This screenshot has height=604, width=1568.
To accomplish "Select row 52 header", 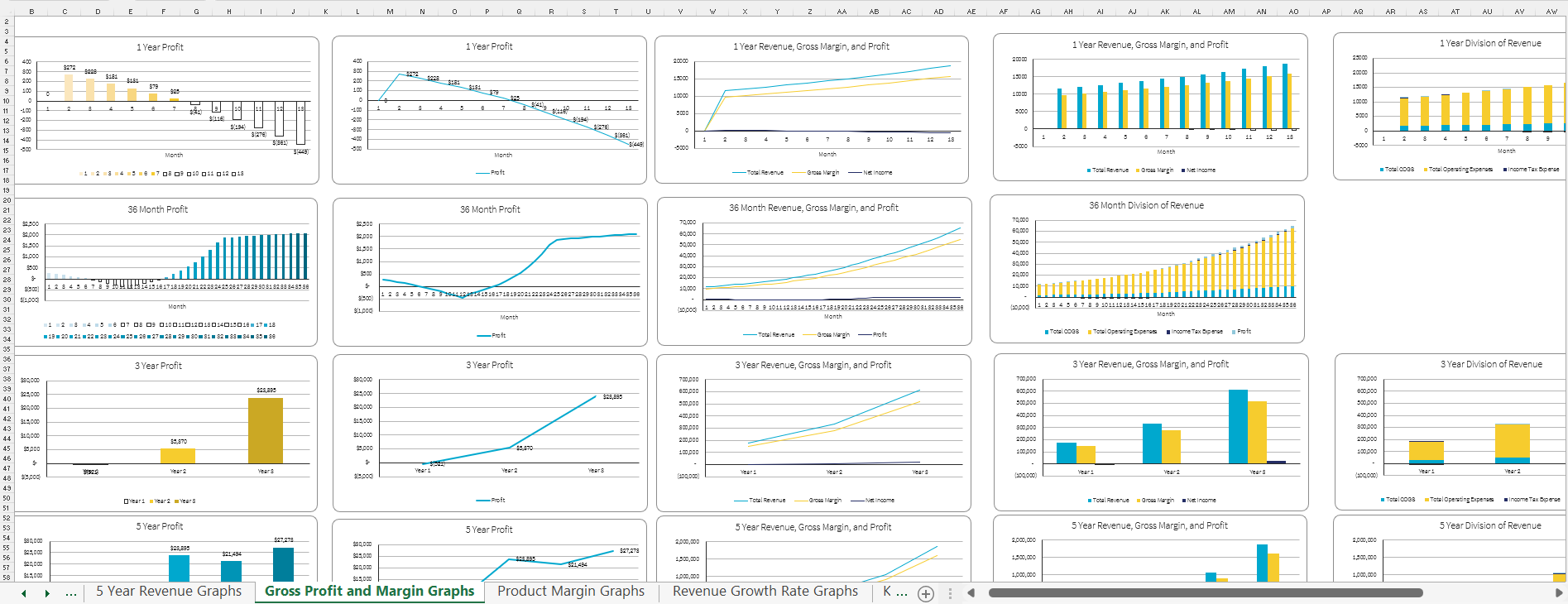I will pos(7,518).
